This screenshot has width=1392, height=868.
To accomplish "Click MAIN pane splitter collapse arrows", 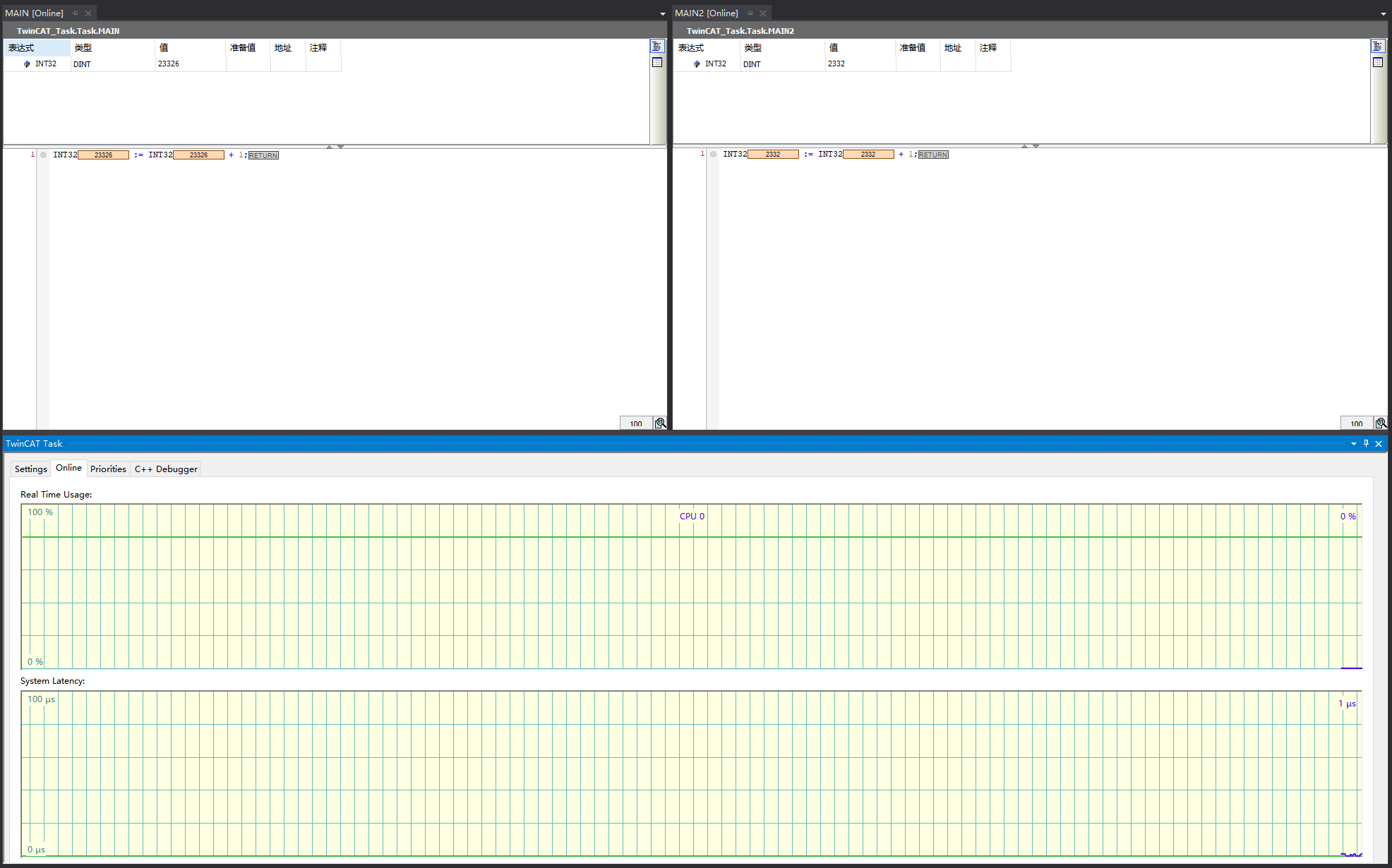I will point(335,147).
